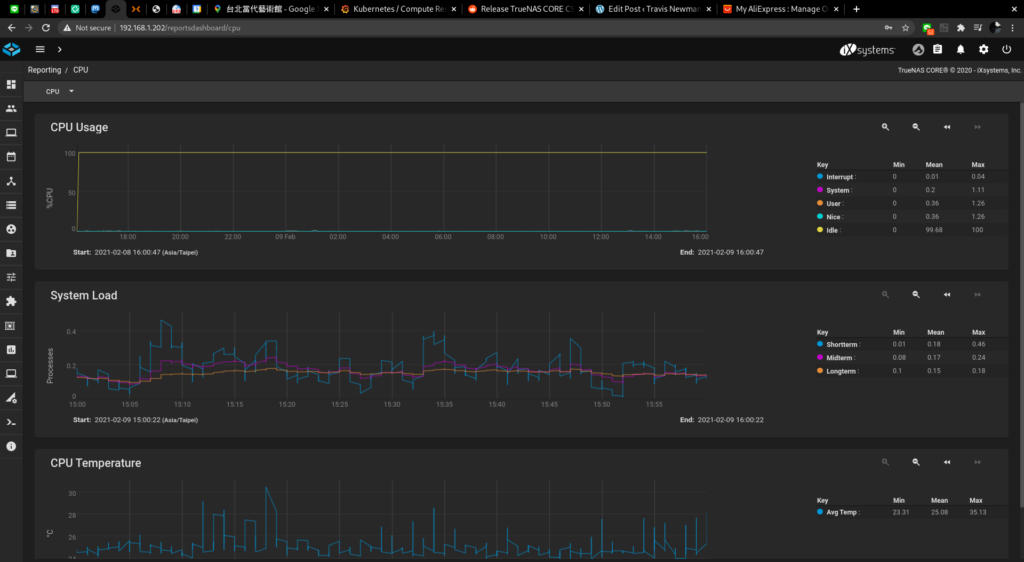The width and height of the screenshot is (1024, 562).
Task: Open browser Extensions puzzle icon
Action: 961,27
